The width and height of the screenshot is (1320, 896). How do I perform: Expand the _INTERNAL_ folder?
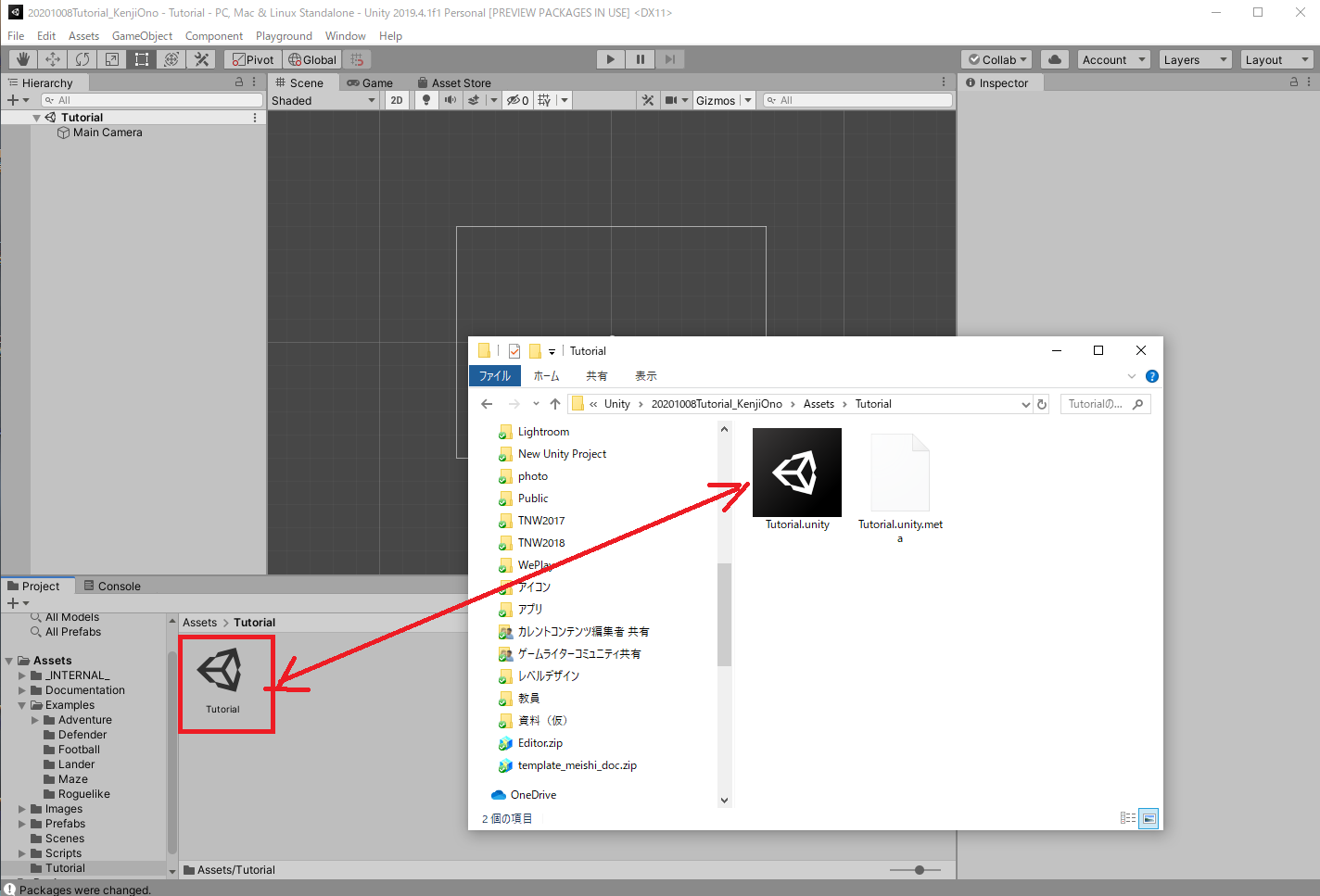click(22, 675)
